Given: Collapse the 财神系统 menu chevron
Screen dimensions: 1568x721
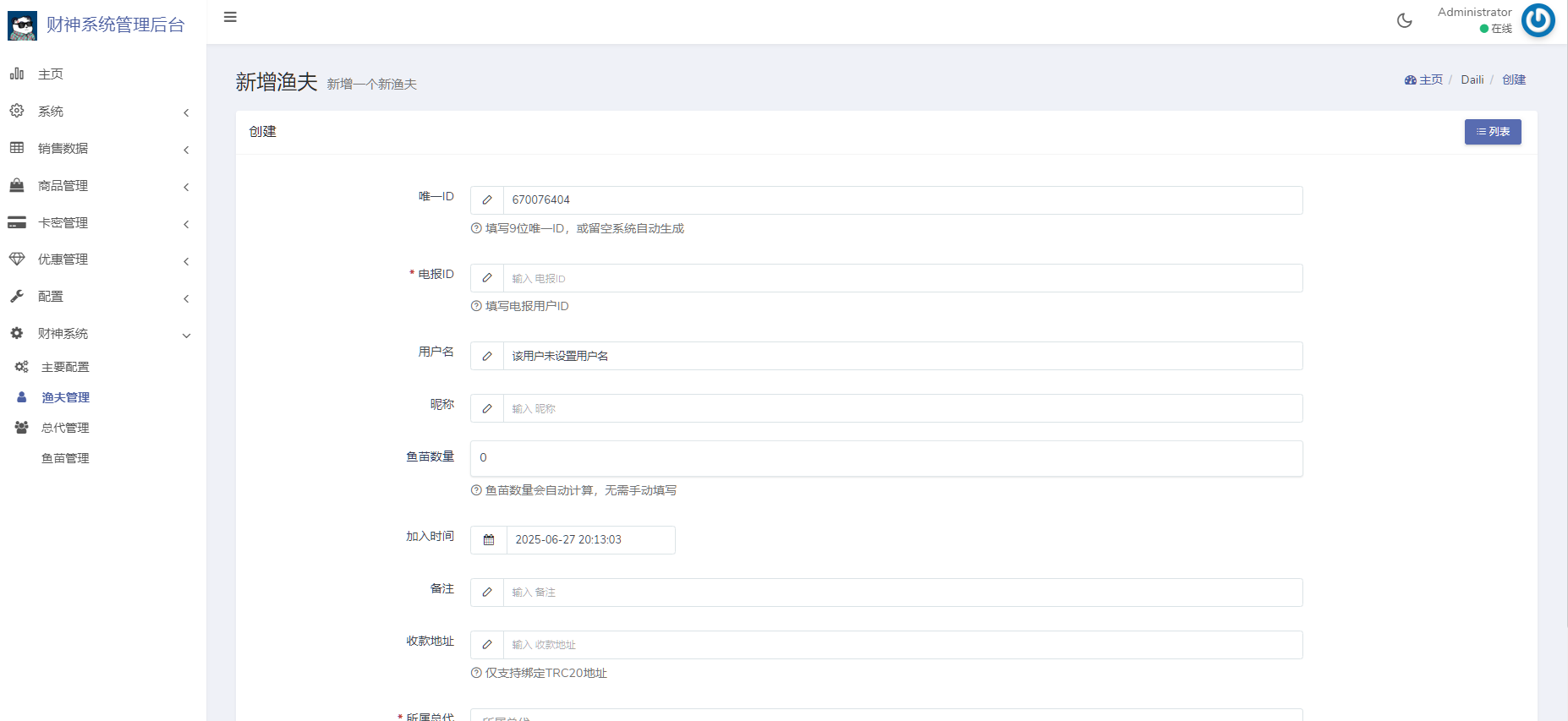Looking at the screenshot, I should click(186, 336).
